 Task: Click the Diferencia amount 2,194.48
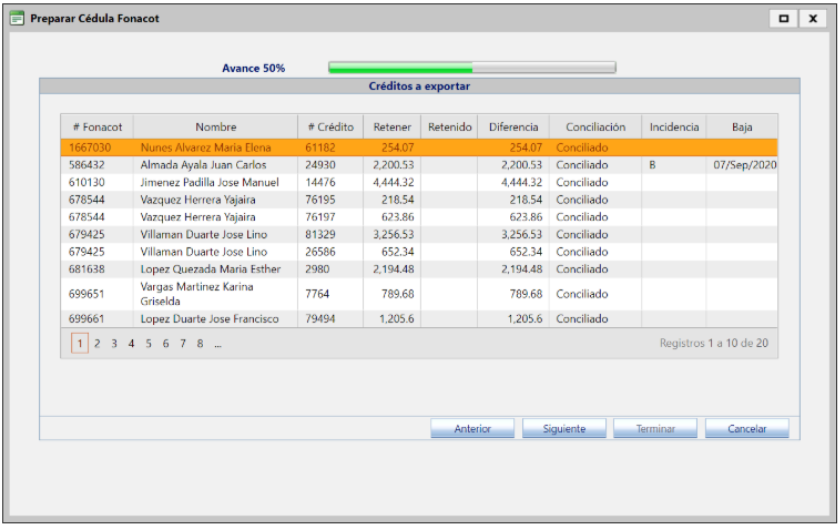click(x=522, y=269)
